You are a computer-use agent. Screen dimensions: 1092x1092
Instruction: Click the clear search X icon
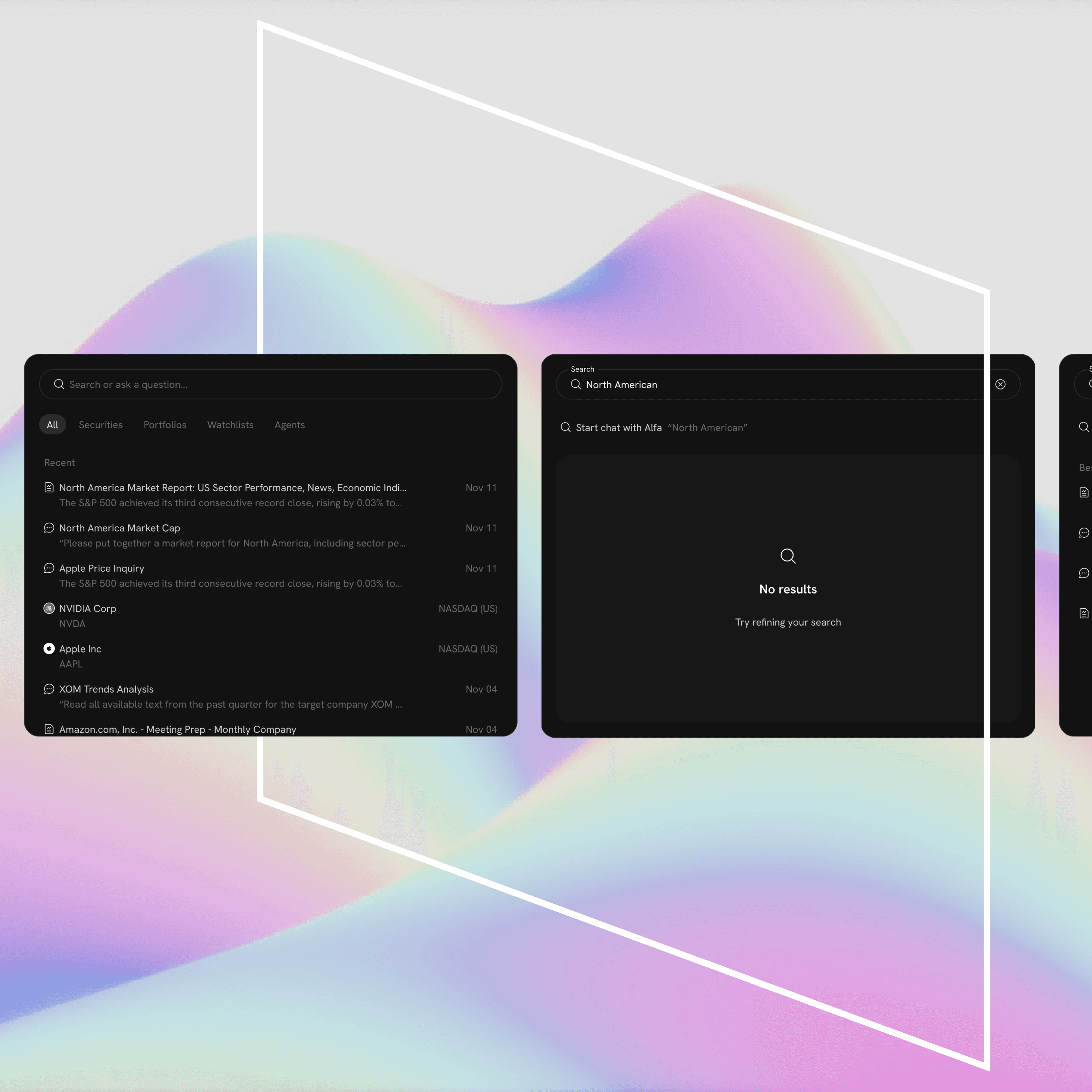tap(1000, 384)
